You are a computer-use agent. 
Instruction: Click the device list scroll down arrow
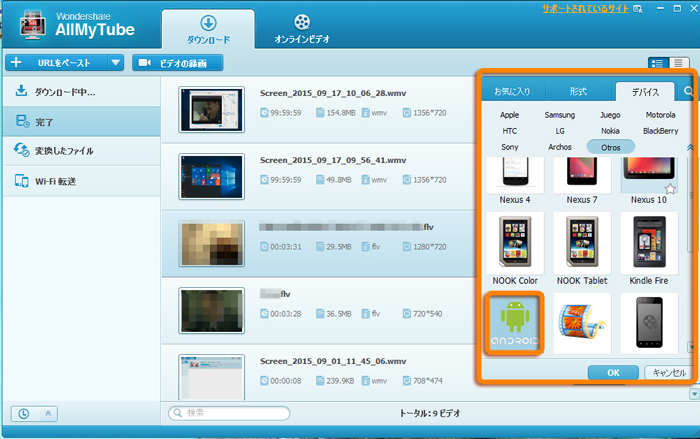click(692, 347)
